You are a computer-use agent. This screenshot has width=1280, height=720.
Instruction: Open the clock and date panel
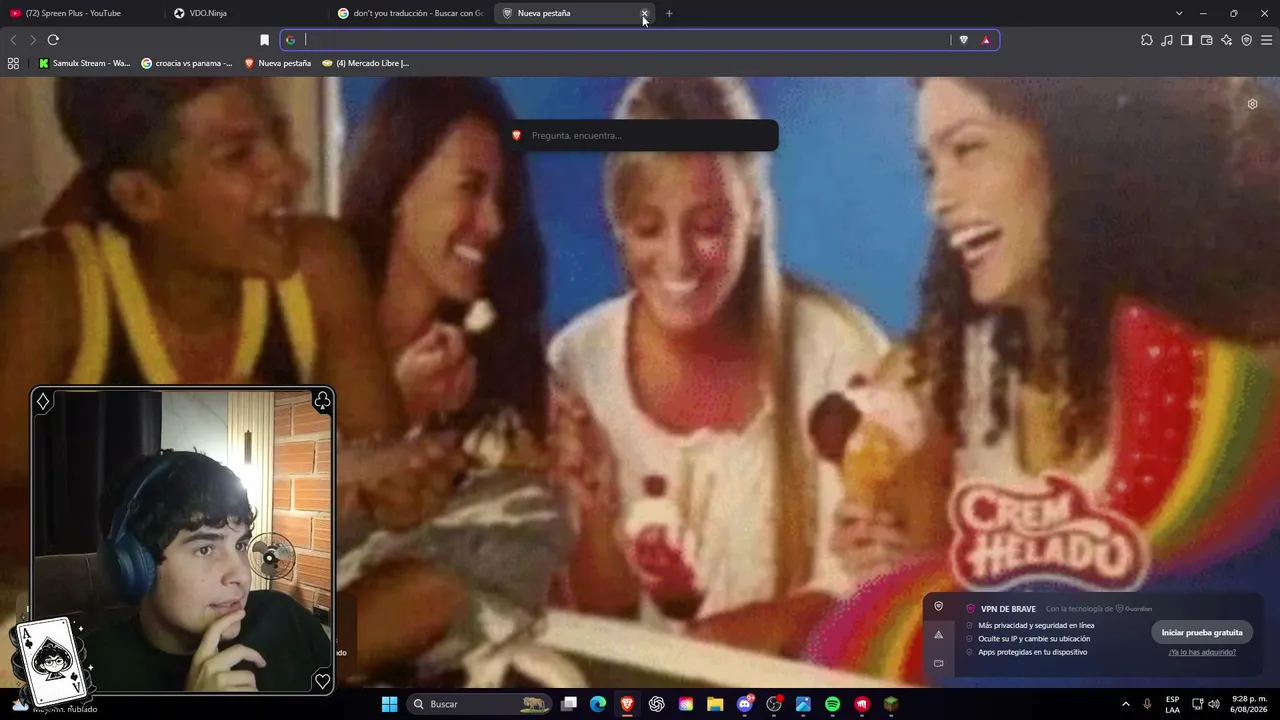click(x=1250, y=704)
